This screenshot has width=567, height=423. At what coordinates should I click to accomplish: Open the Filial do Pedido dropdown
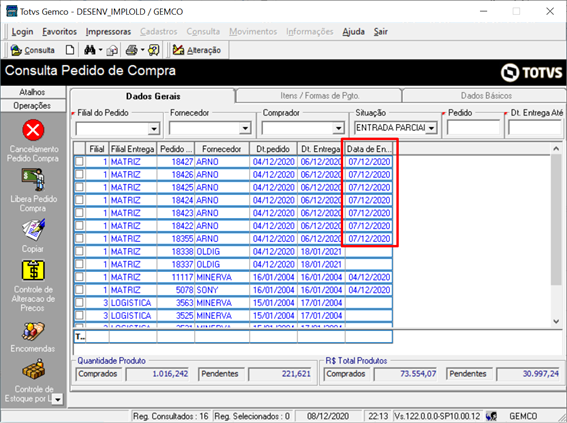(x=154, y=128)
